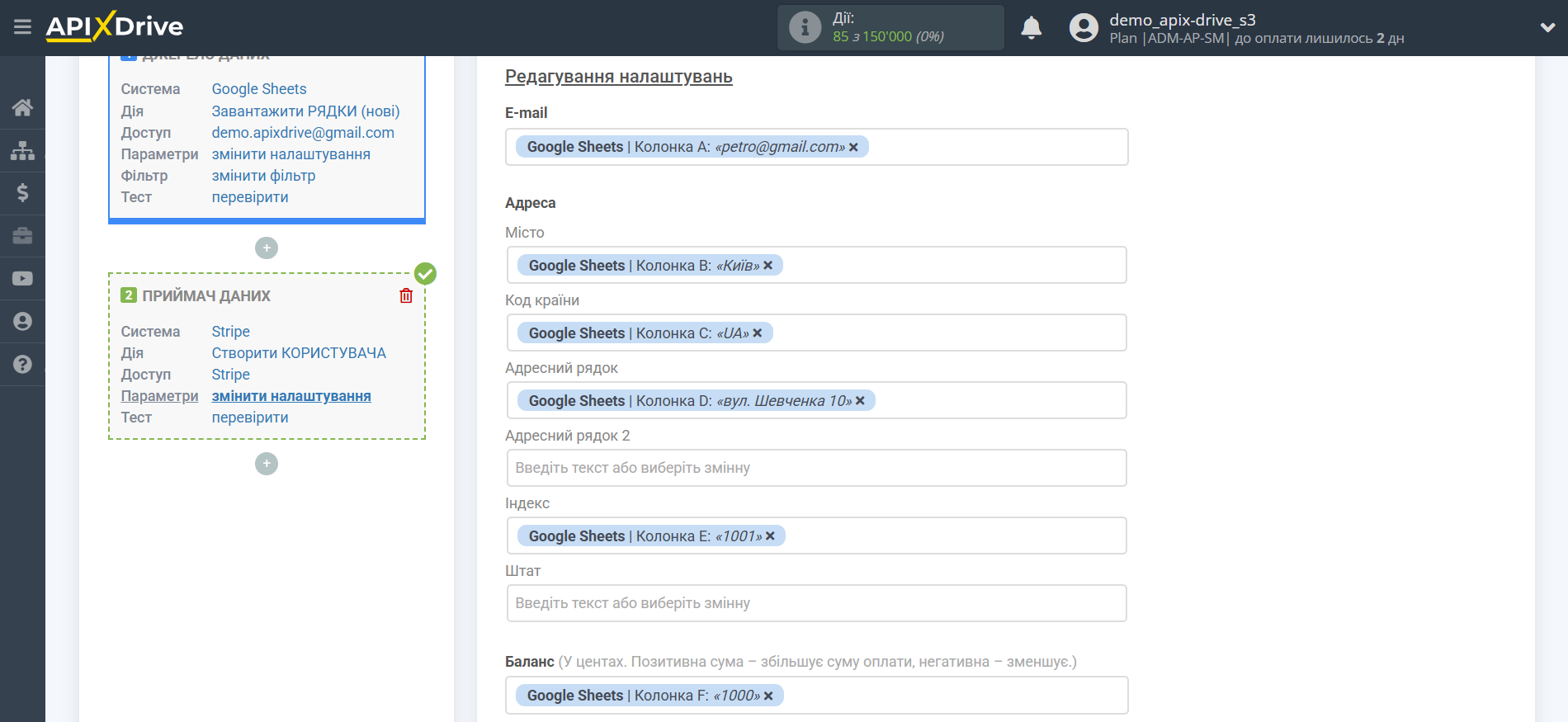Focus the E-mail input field

tap(817, 147)
